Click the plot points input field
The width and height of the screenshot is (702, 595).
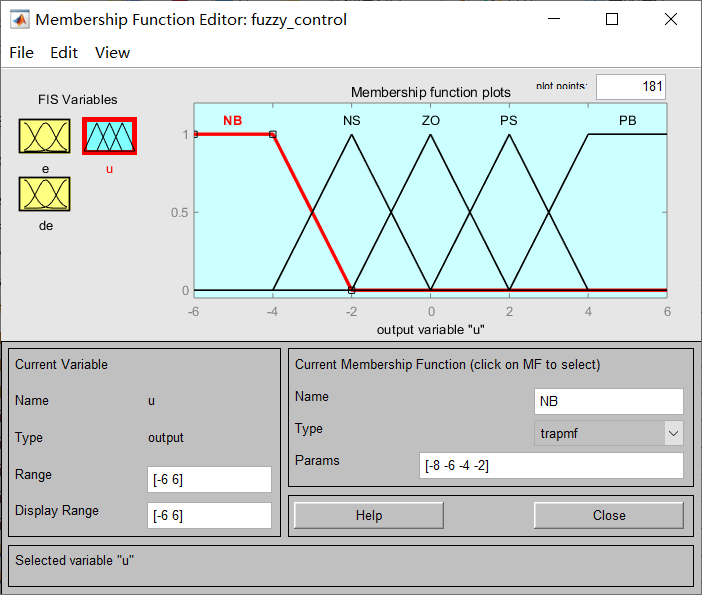[x=631, y=86]
